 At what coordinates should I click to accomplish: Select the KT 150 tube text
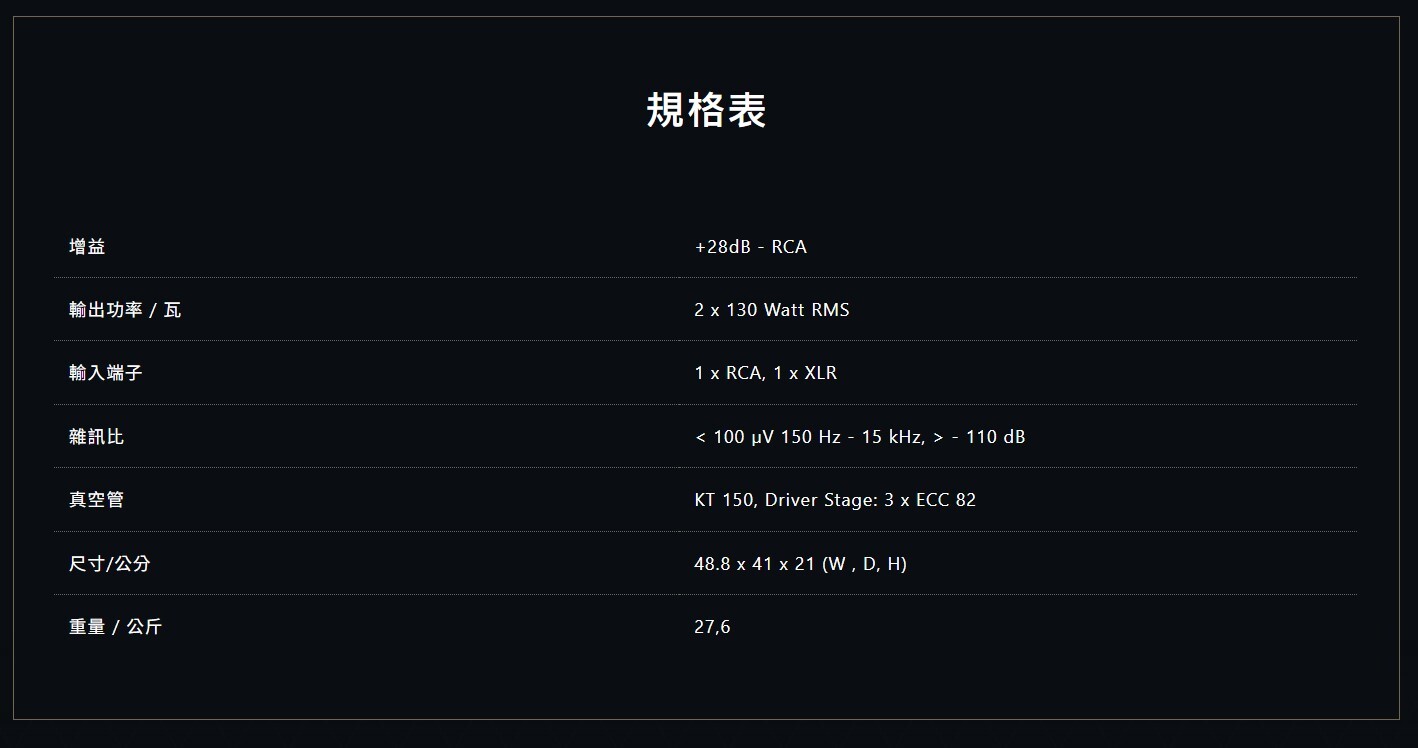(x=724, y=500)
